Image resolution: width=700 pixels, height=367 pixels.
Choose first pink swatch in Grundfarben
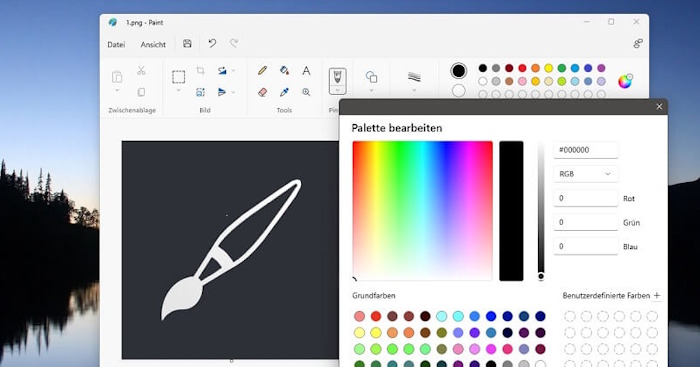pyautogui.click(x=359, y=316)
